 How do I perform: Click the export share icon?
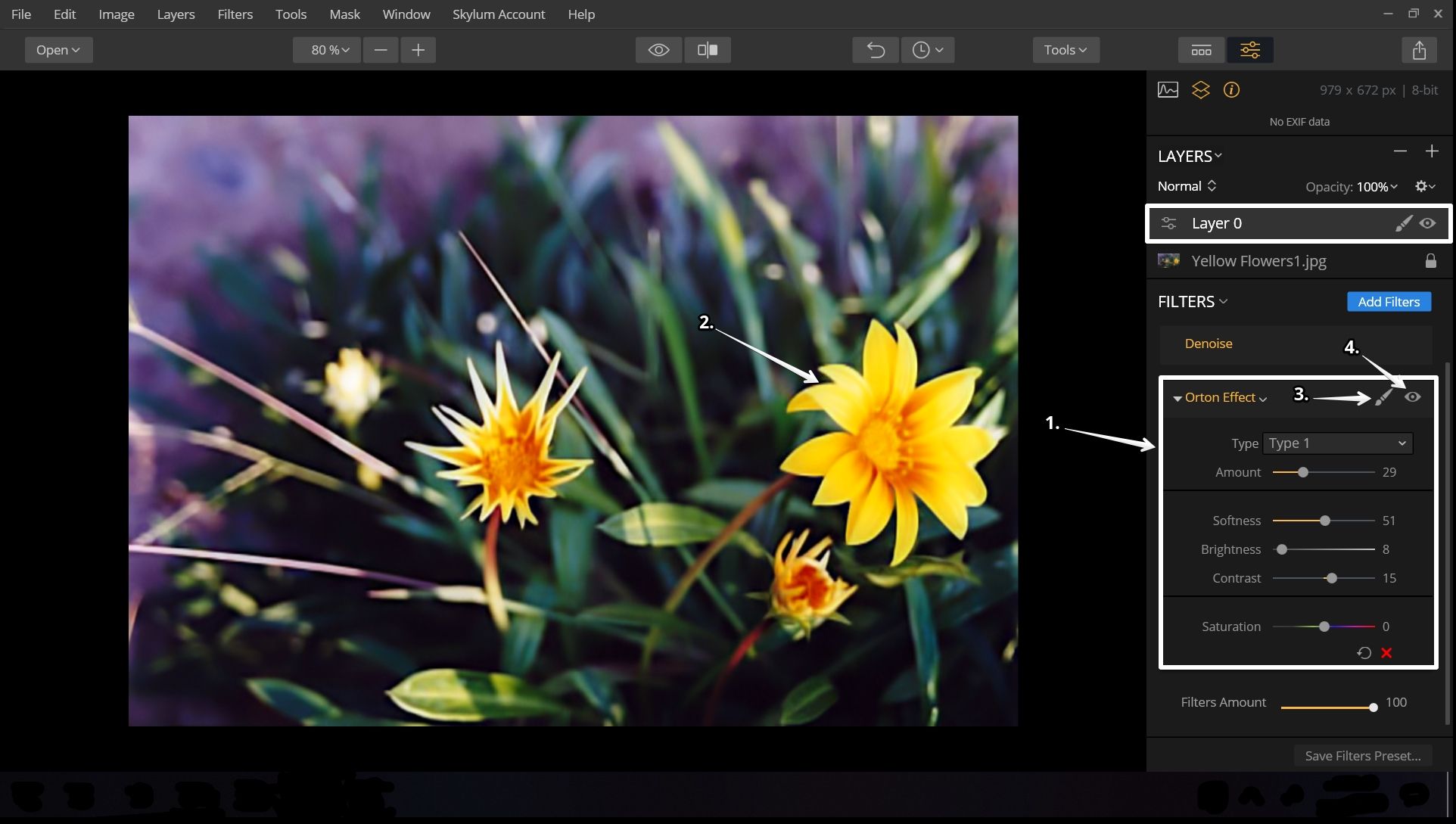pos(1419,50)
